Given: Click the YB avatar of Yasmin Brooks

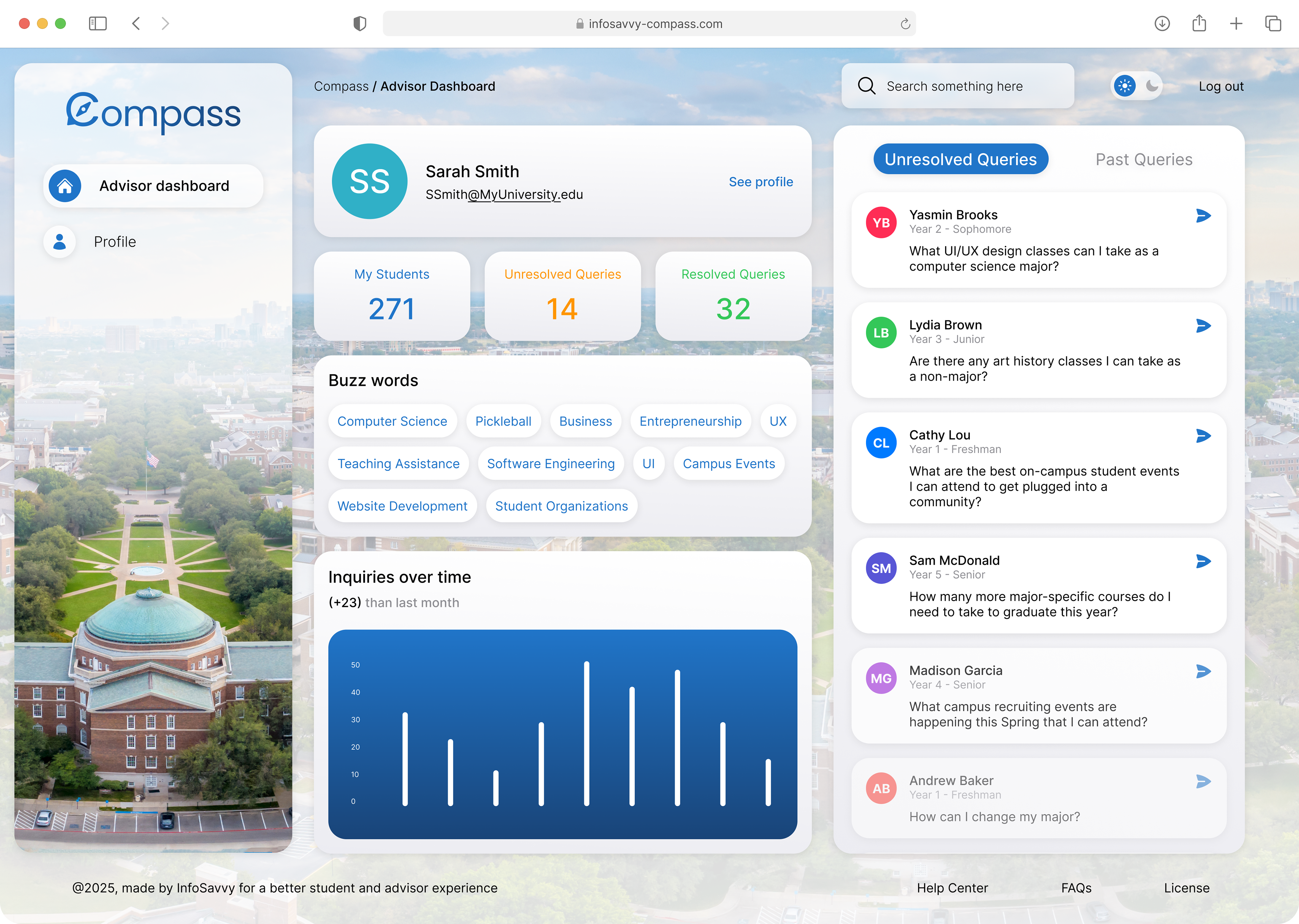Looking at the screenshot, I should (x=881, y=223).
